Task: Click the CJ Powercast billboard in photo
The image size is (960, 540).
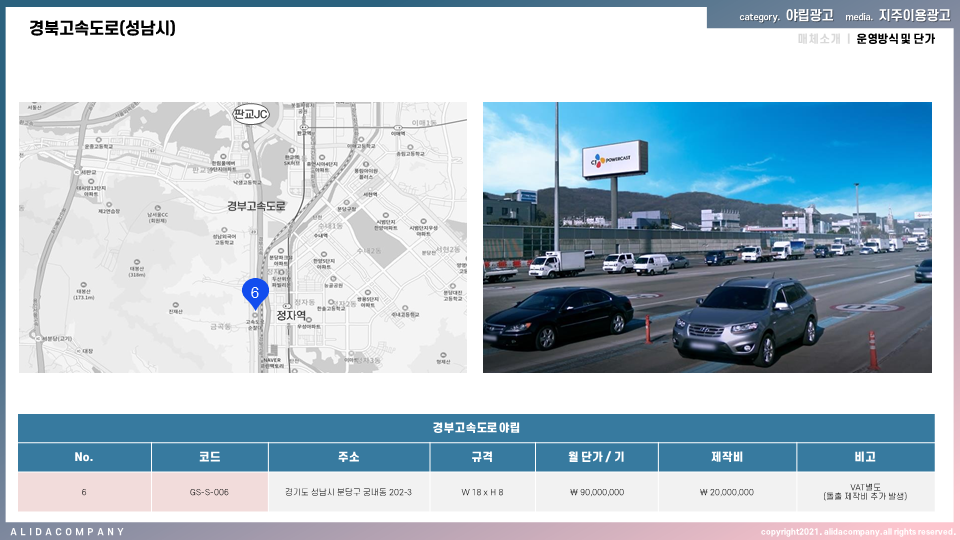Action: pos(615,158)
